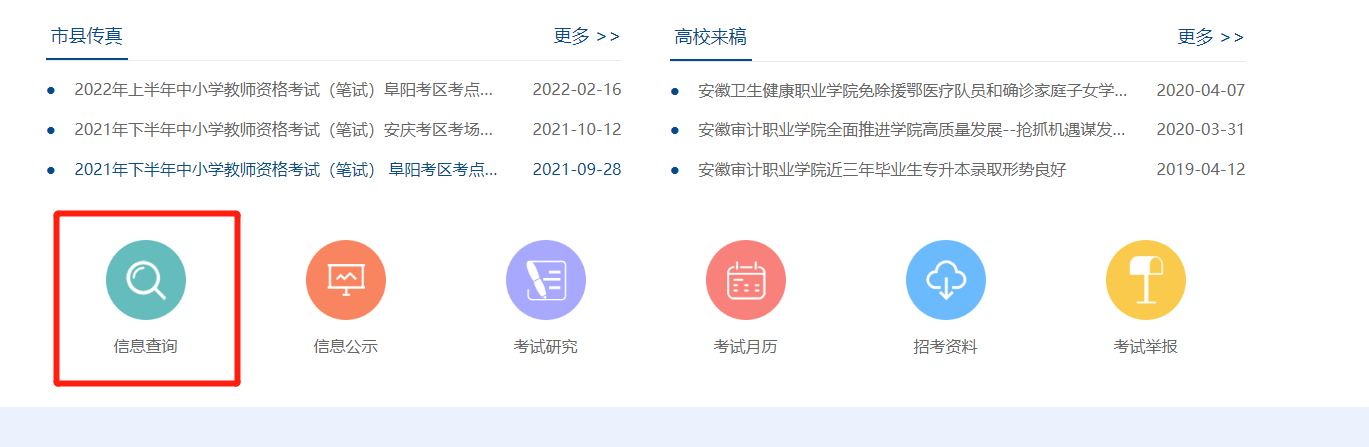The height and width of the screenshot is (447, 1369).
Task: Open the 考试月历 calendar icon
Action: pyautogui.click(x=746, y=280)
